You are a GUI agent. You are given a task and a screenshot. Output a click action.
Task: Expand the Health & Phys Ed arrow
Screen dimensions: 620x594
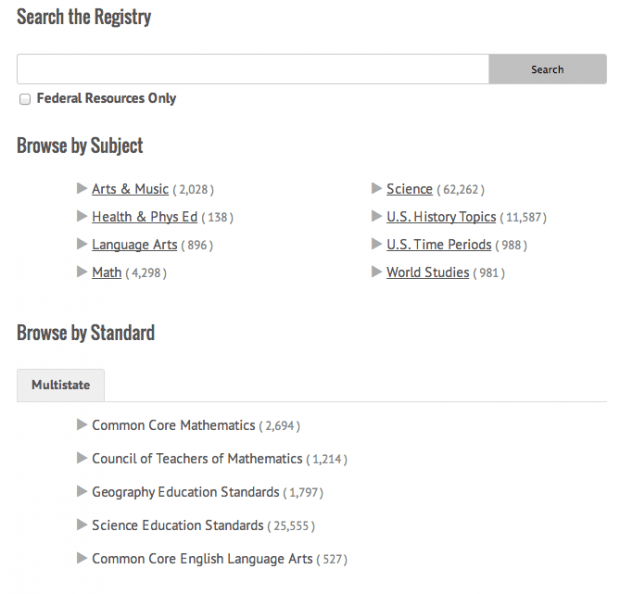(82, 216)
